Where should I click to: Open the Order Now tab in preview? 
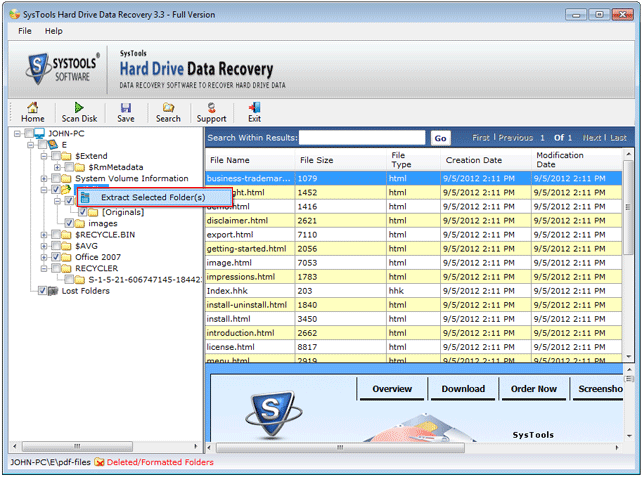point(533,389)
